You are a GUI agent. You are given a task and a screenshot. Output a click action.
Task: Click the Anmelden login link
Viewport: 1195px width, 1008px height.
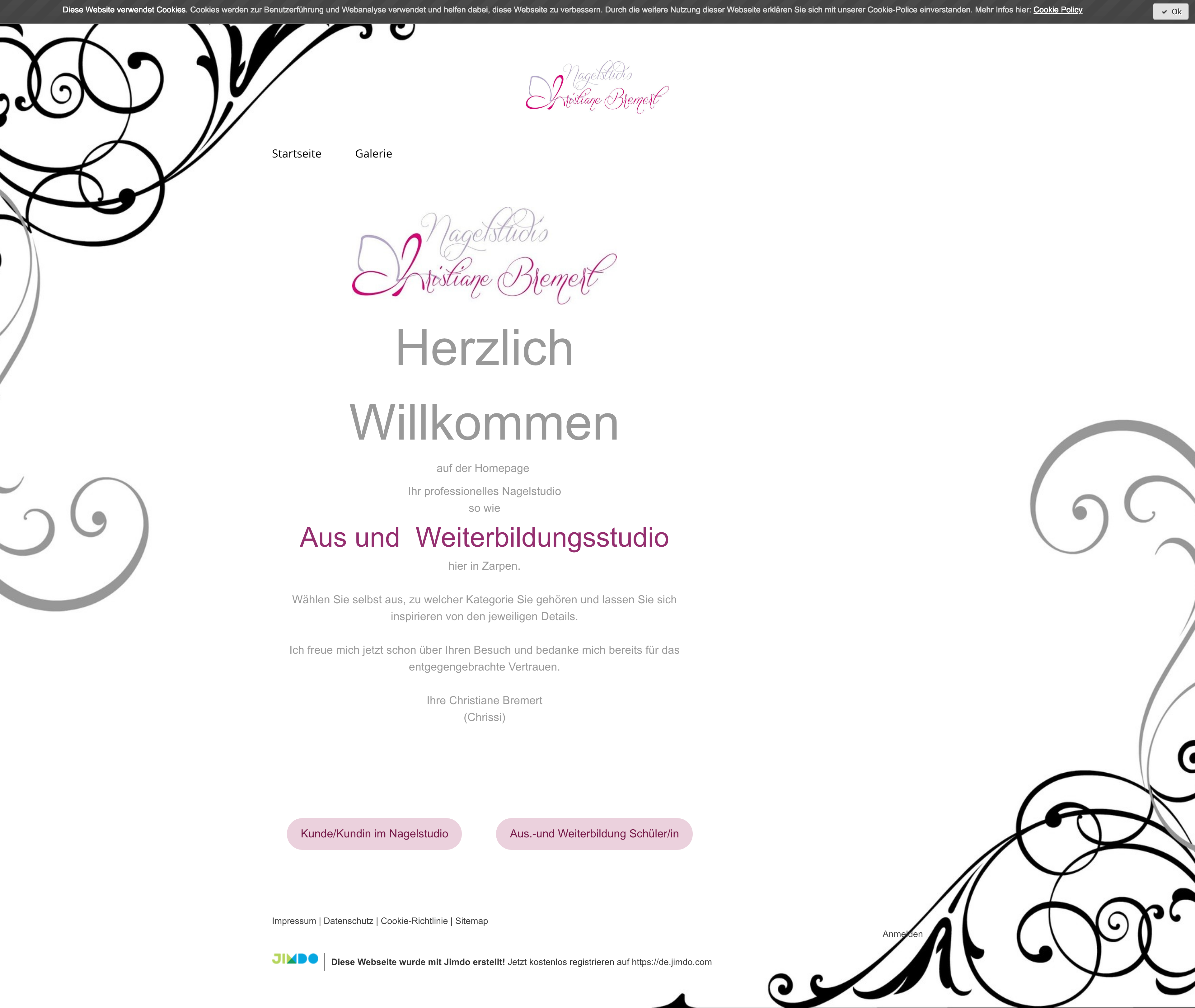[x=902, y=934]
